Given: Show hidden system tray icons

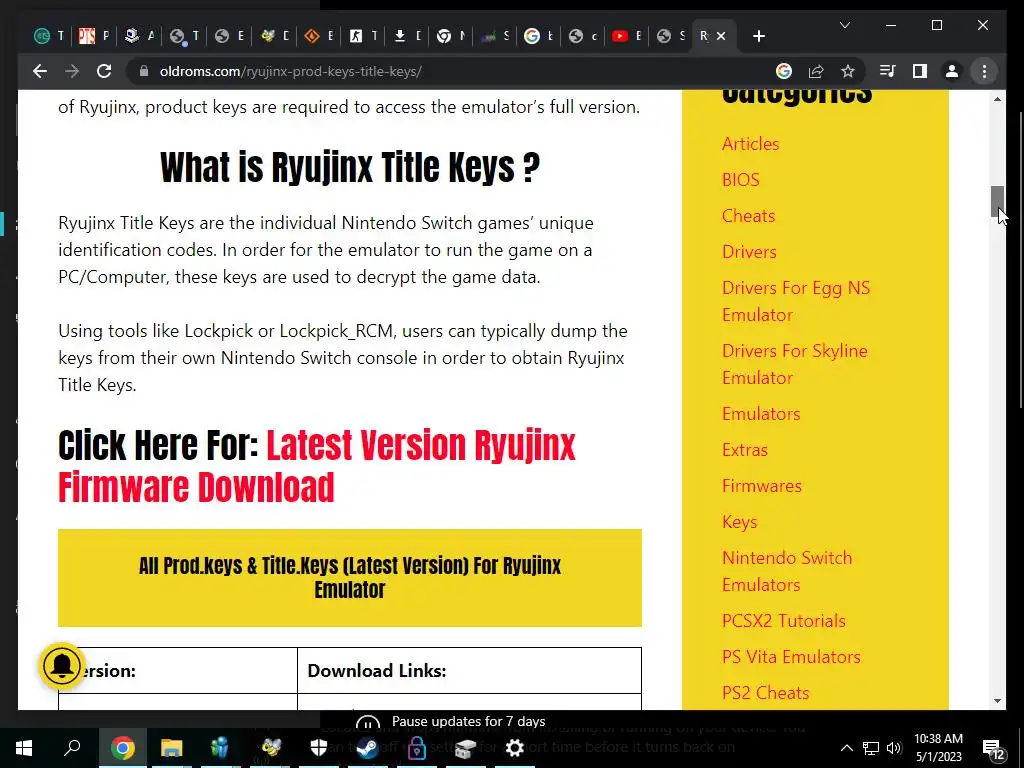Looking at the screenshot, I should pyautogui.click(x=846, y=748).
